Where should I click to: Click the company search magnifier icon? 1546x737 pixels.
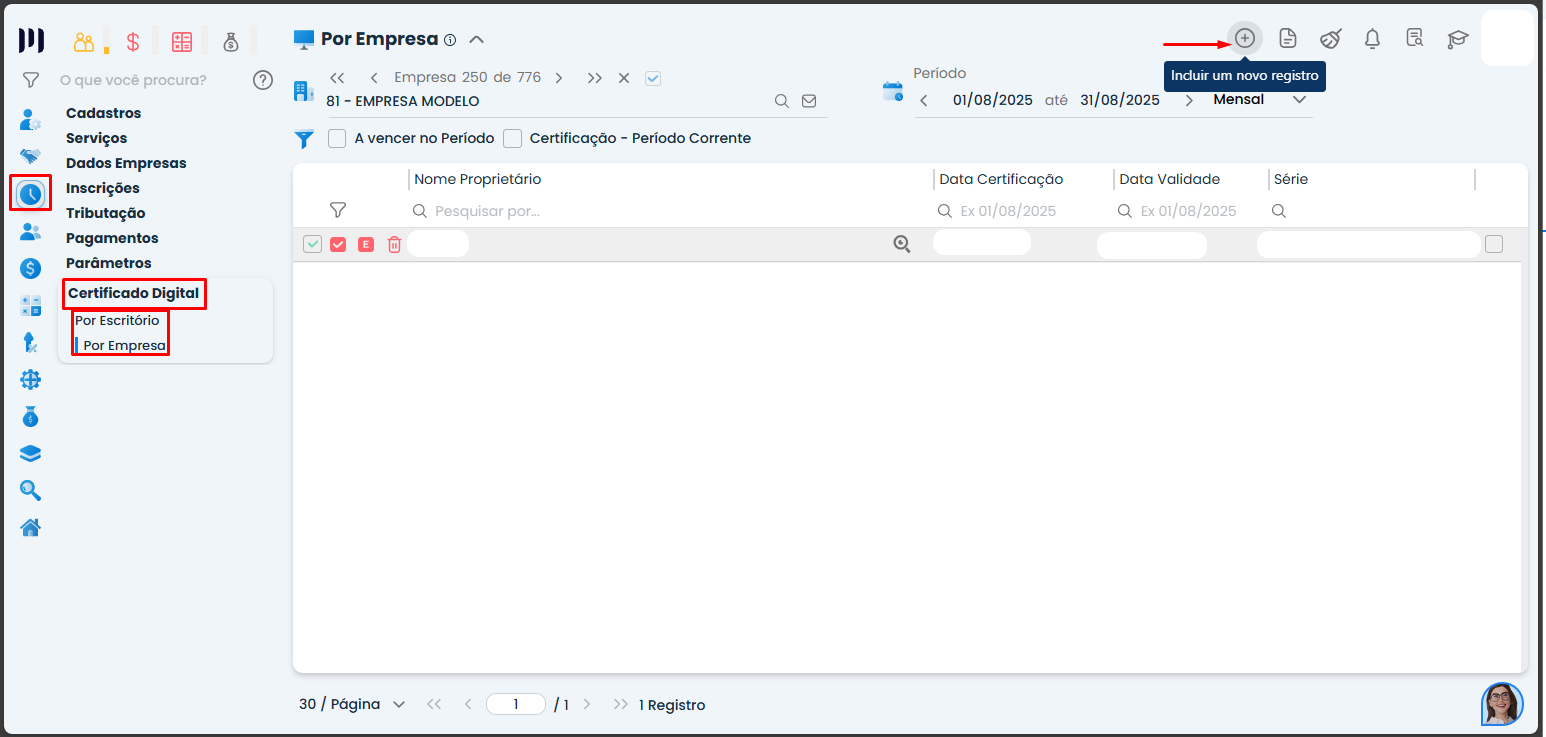tap(782, 101)
